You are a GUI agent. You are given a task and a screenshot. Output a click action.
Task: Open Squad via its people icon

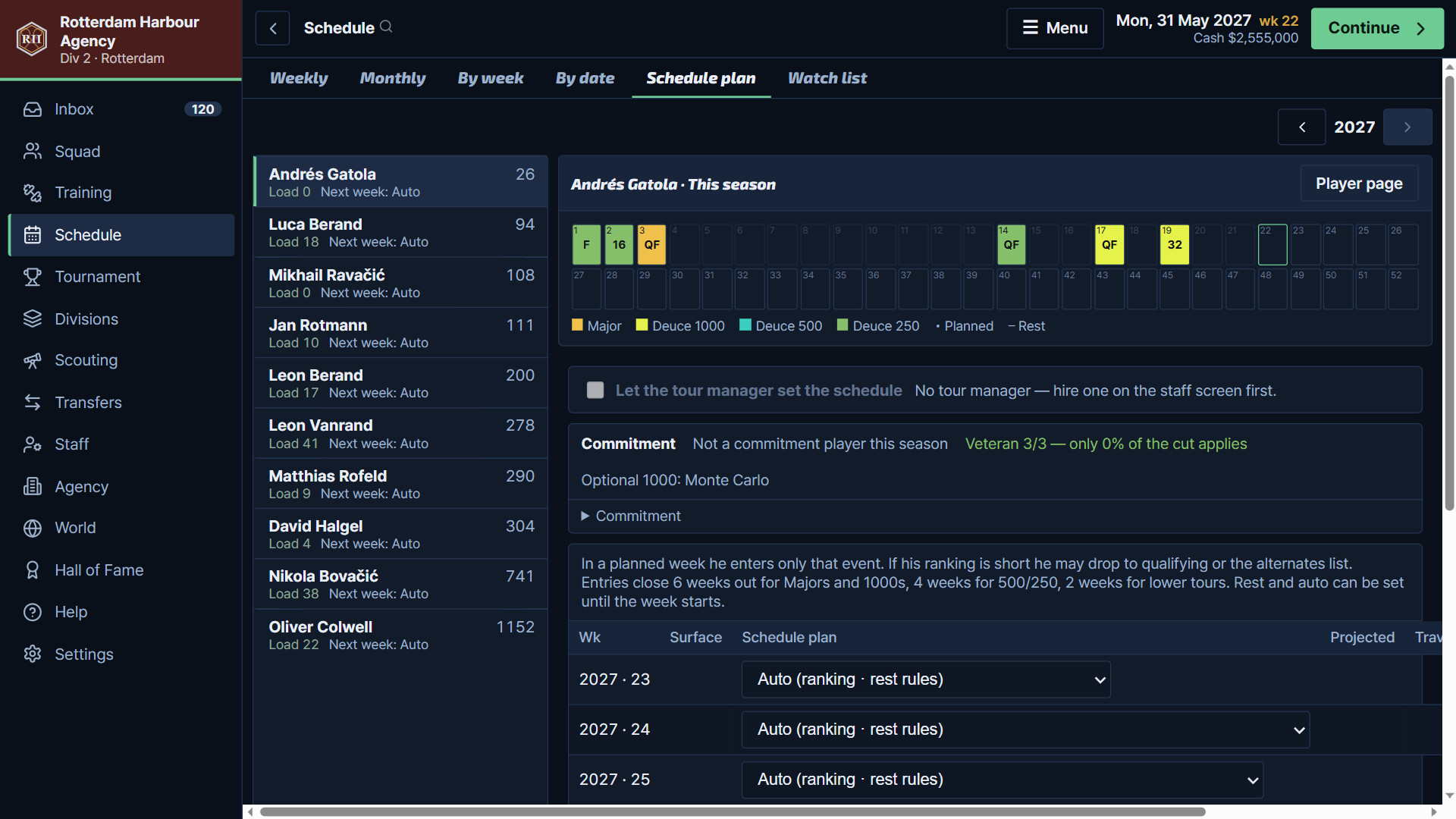33,151
